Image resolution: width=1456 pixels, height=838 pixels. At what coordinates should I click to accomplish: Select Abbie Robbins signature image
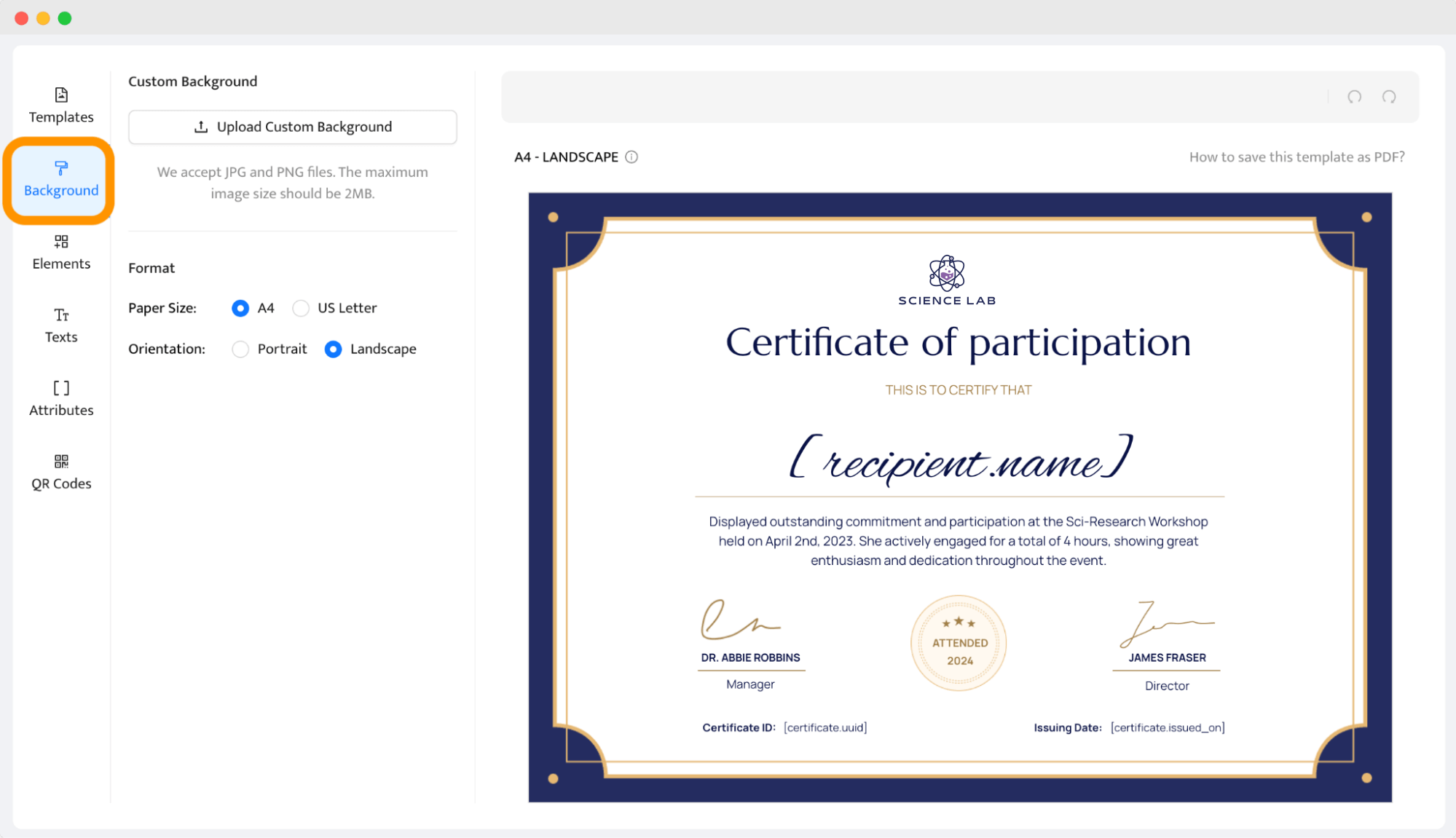tap(740, 620)
